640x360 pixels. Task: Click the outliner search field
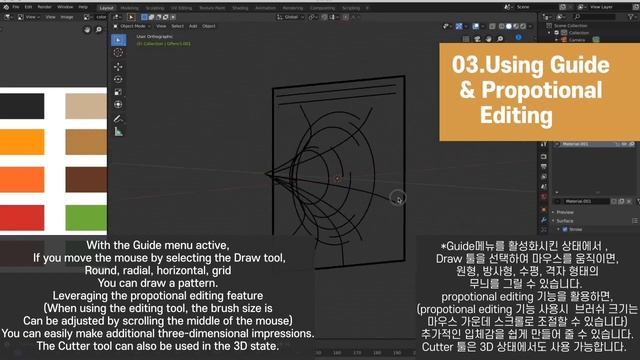(594, 17)
